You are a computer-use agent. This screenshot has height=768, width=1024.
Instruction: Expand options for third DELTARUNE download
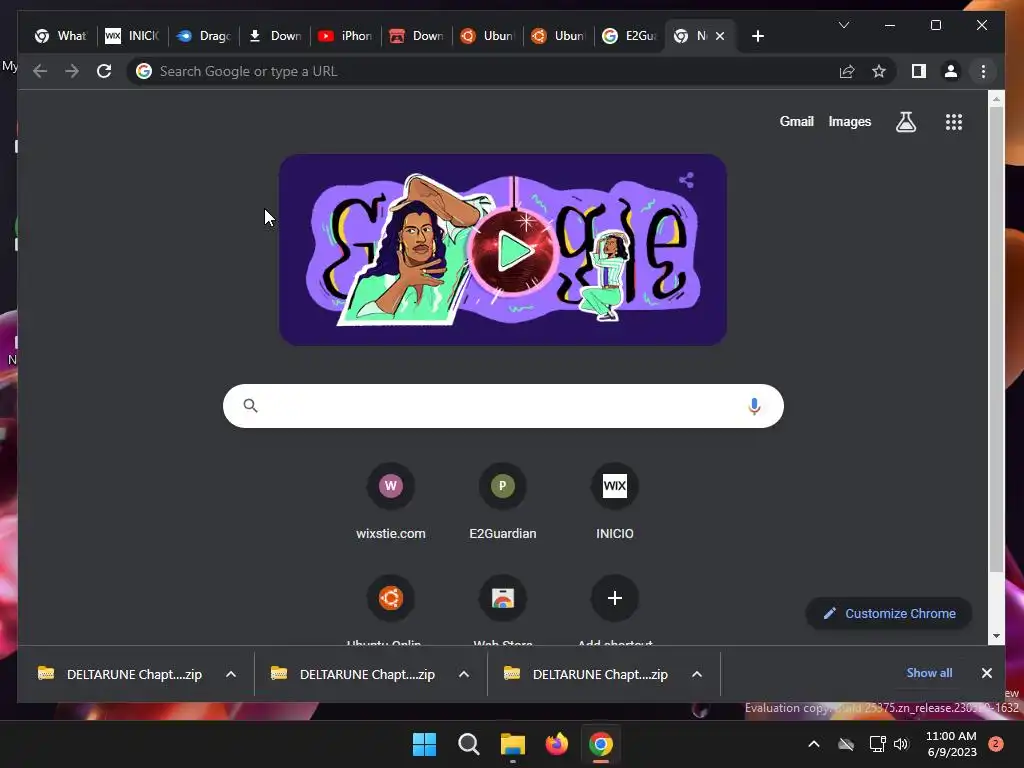[697, 674]
